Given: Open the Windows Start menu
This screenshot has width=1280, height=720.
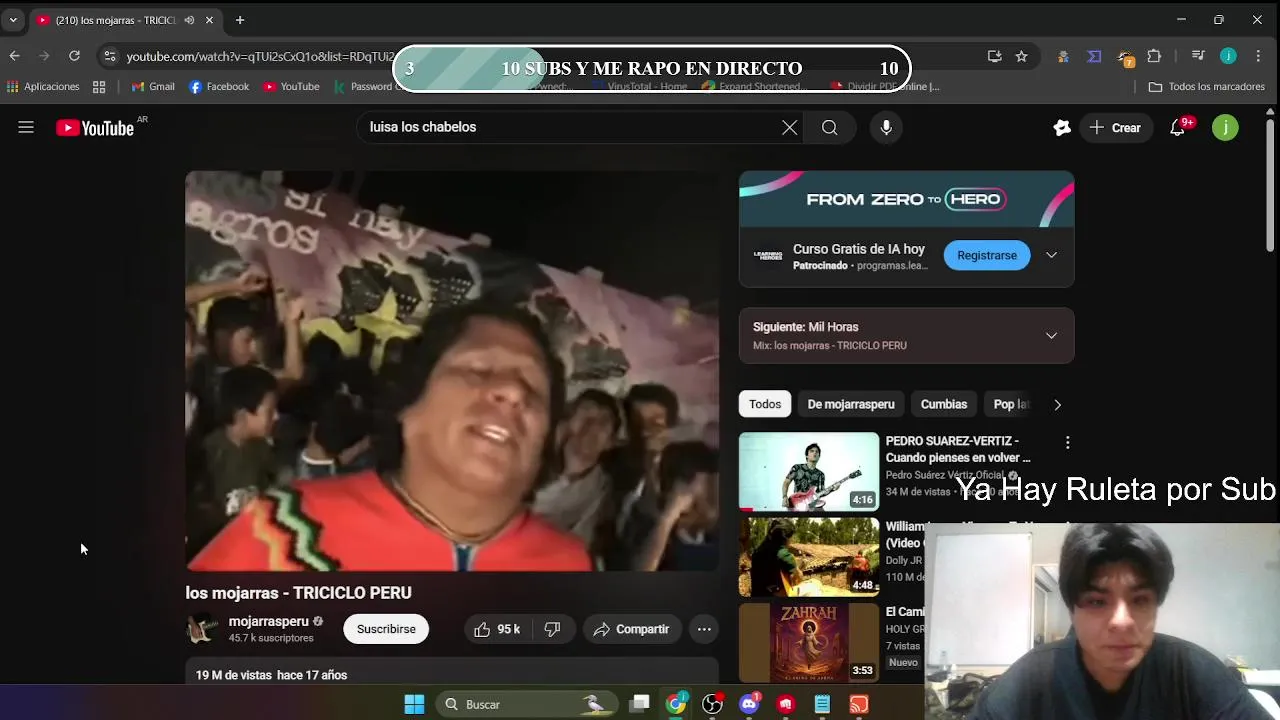Looking at the screenshot, I should [414, 704].
